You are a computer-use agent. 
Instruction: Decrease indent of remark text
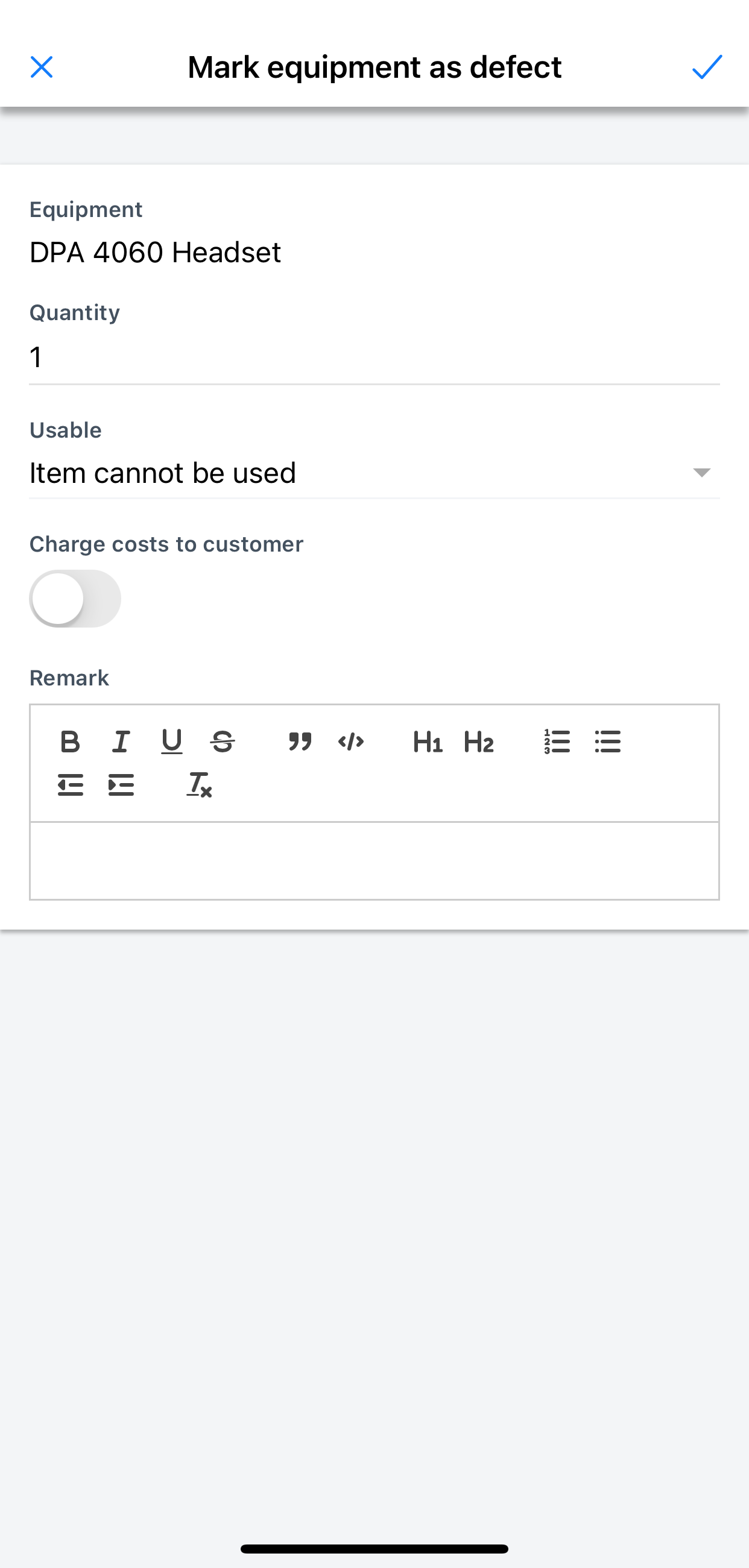[70, 786]
